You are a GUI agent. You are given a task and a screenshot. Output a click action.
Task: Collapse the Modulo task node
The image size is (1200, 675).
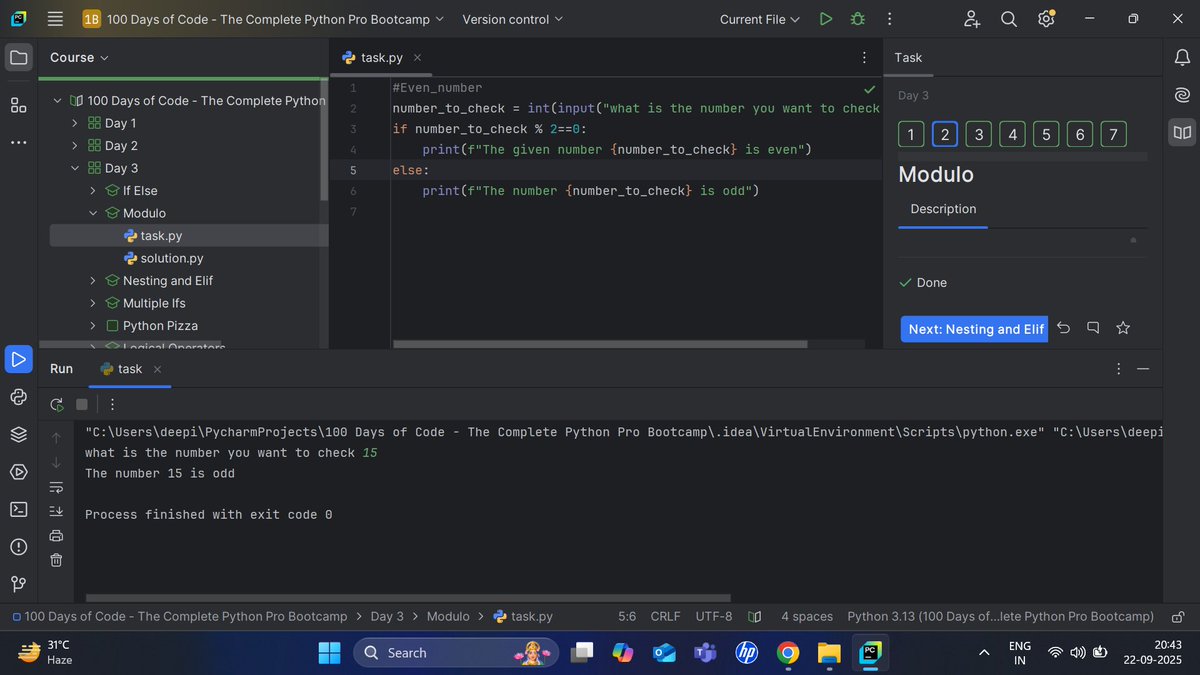[x=92, y=213]
